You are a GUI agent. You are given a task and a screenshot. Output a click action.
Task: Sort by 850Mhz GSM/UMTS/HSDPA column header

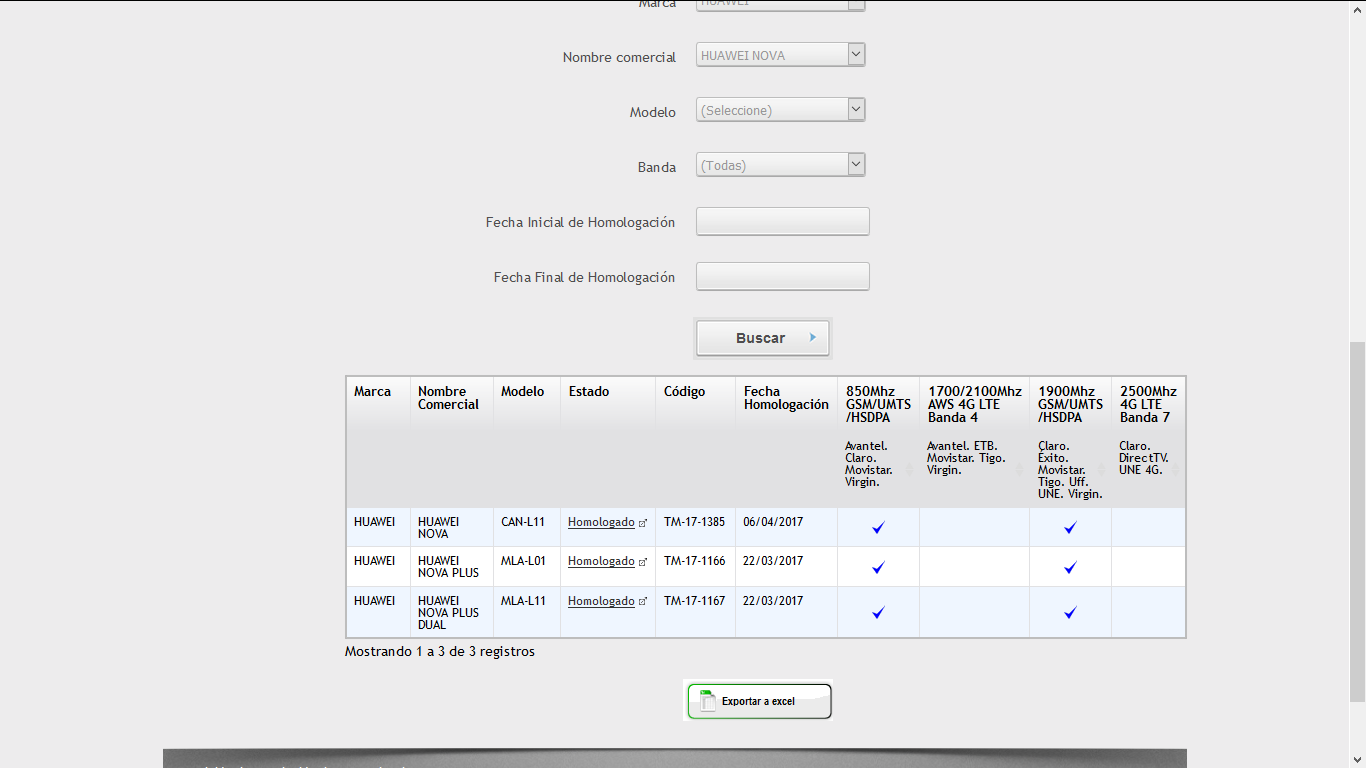[878, 442]
